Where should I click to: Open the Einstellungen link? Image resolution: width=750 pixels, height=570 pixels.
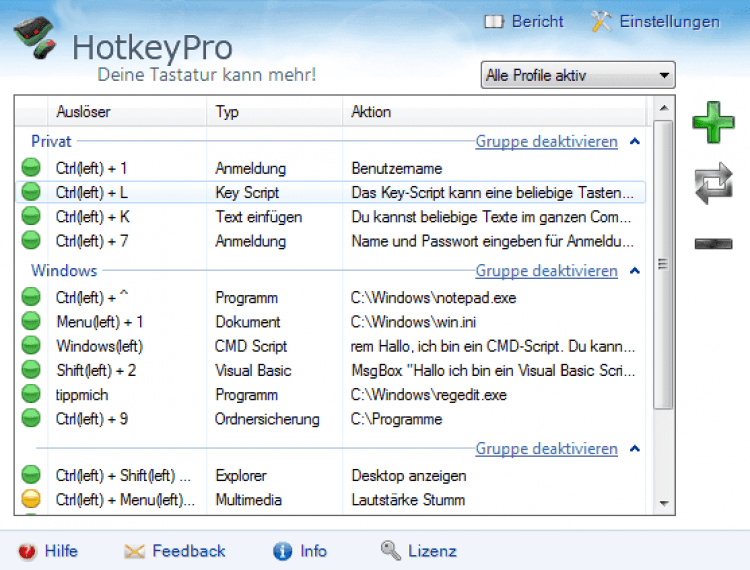click(670, 22)
